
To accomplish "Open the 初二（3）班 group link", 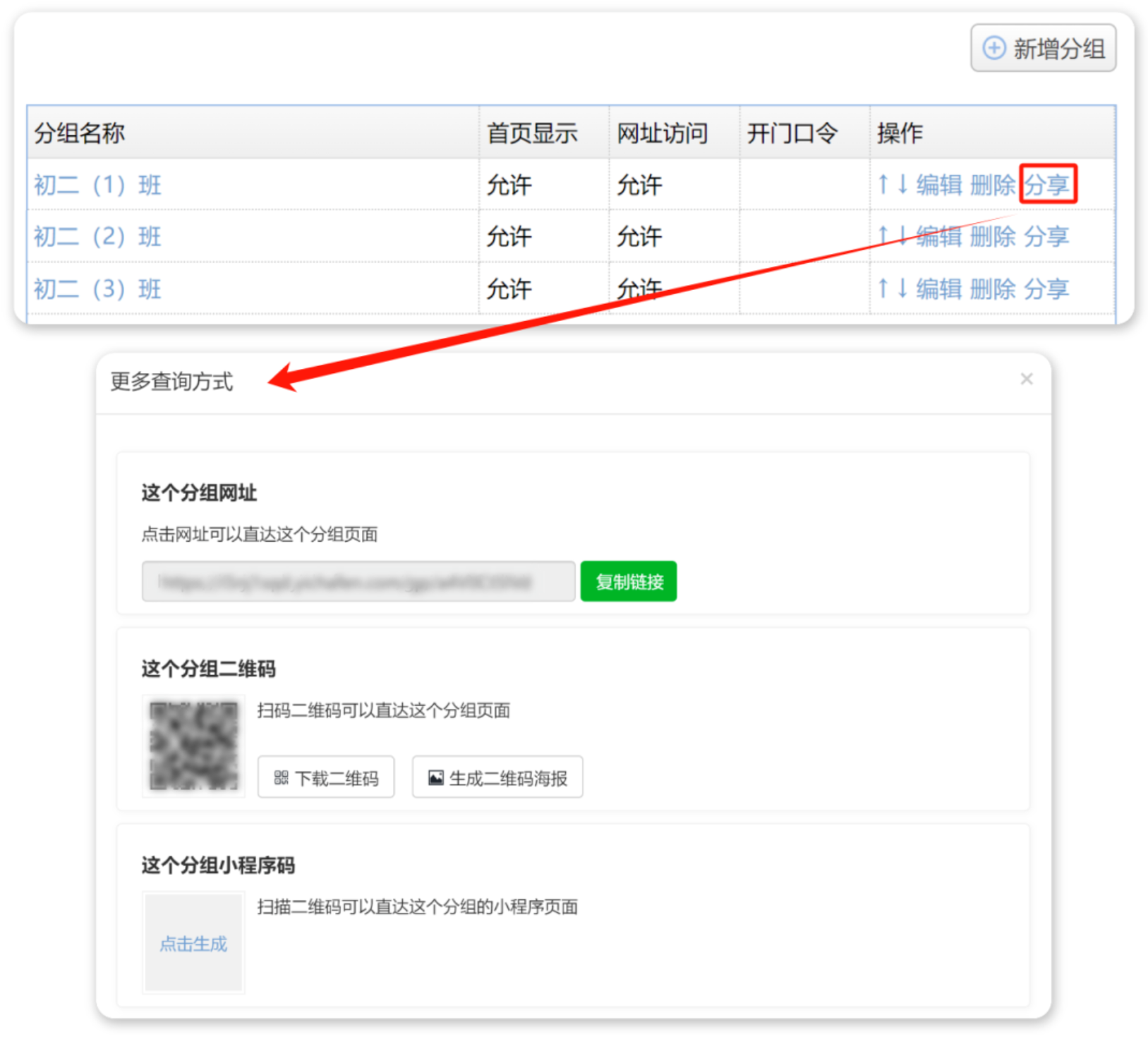I will pyautogui.click(x=97, y=289).
